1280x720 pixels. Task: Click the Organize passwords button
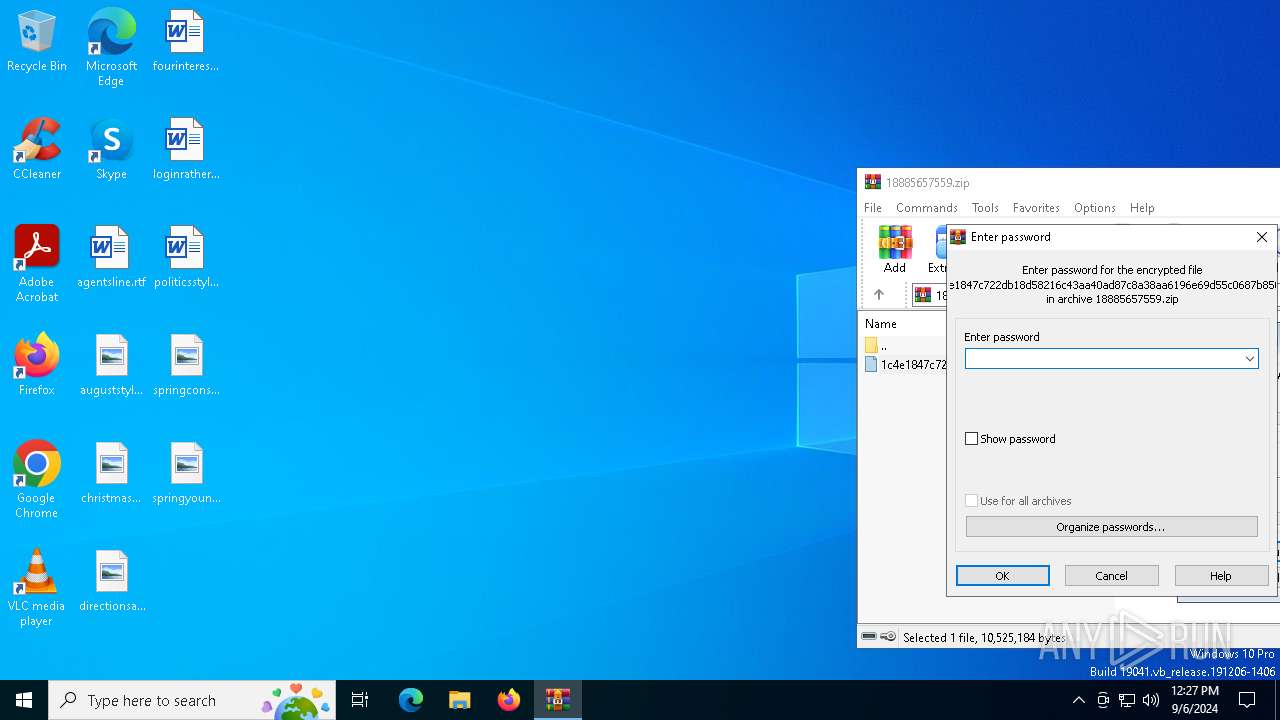pos(1111,526)
